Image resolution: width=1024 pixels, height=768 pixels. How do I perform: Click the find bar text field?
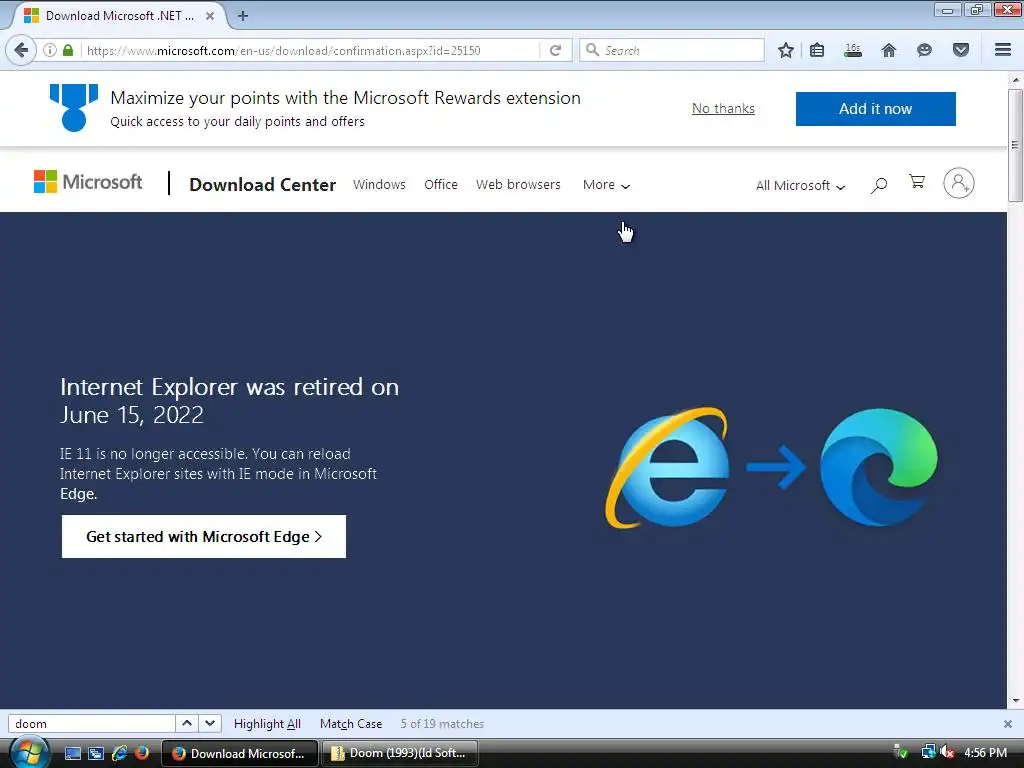[x=91, y=724]
